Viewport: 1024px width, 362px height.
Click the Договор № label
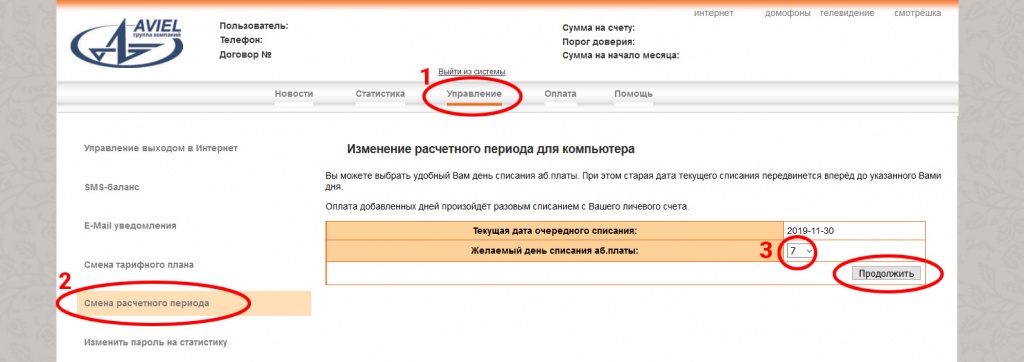click(246, 54)
